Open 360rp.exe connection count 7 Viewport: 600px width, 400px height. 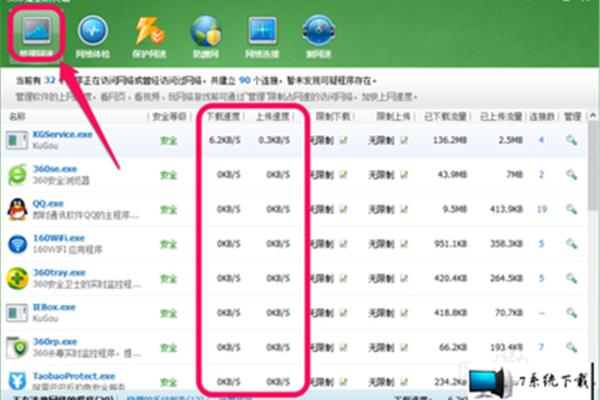click(541, 347)
